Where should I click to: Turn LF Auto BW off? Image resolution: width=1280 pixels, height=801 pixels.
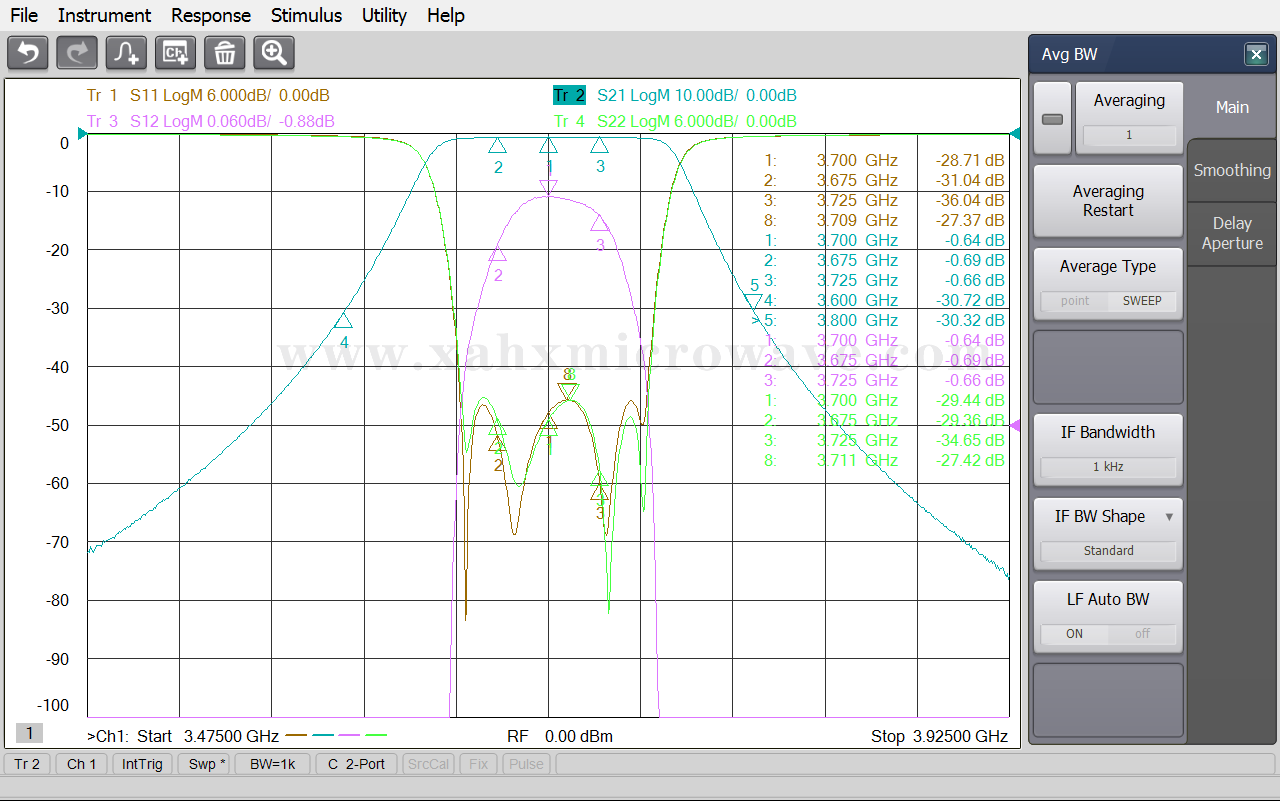coord(1142,634)
